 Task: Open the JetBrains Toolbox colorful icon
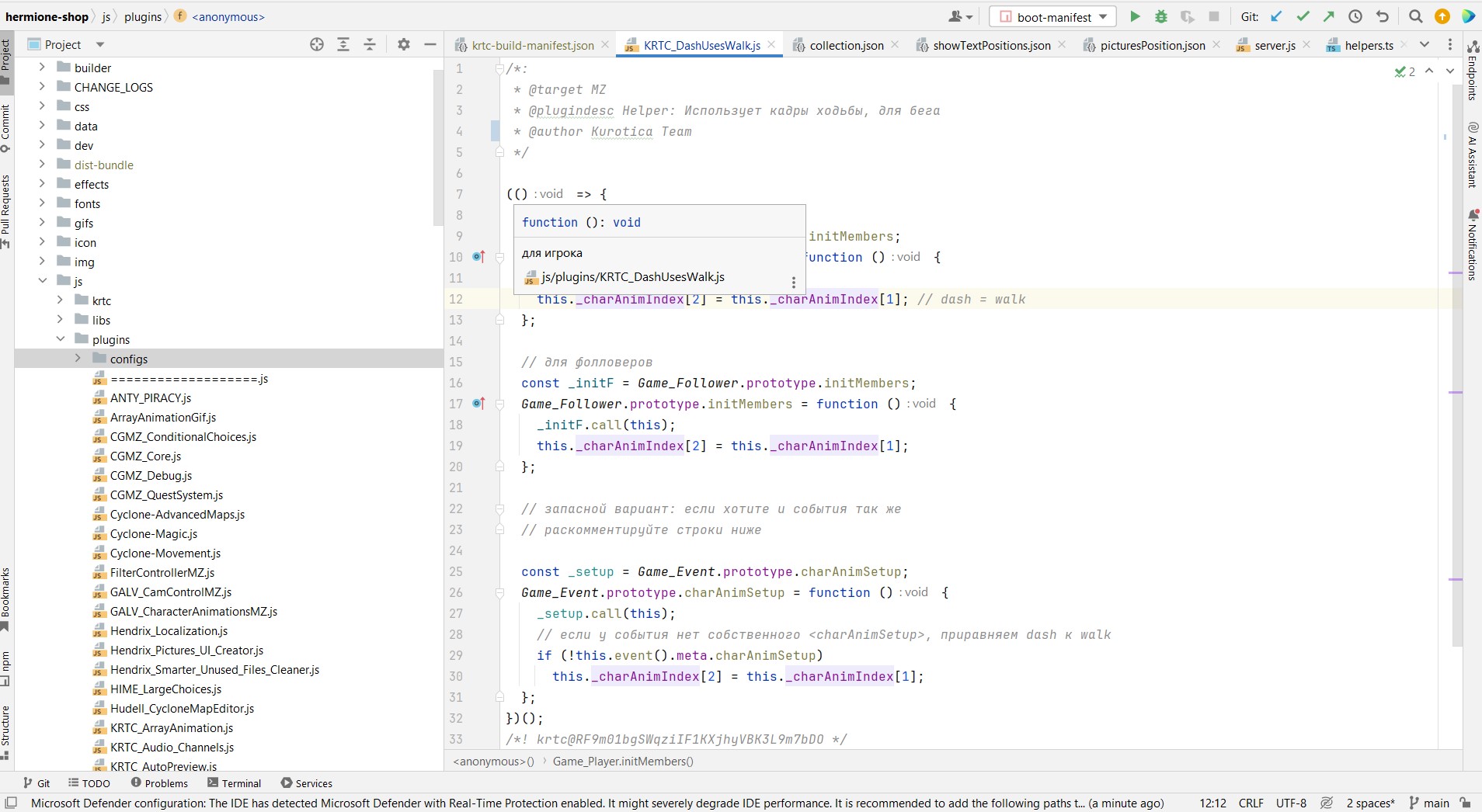(x=1468, y=16)
